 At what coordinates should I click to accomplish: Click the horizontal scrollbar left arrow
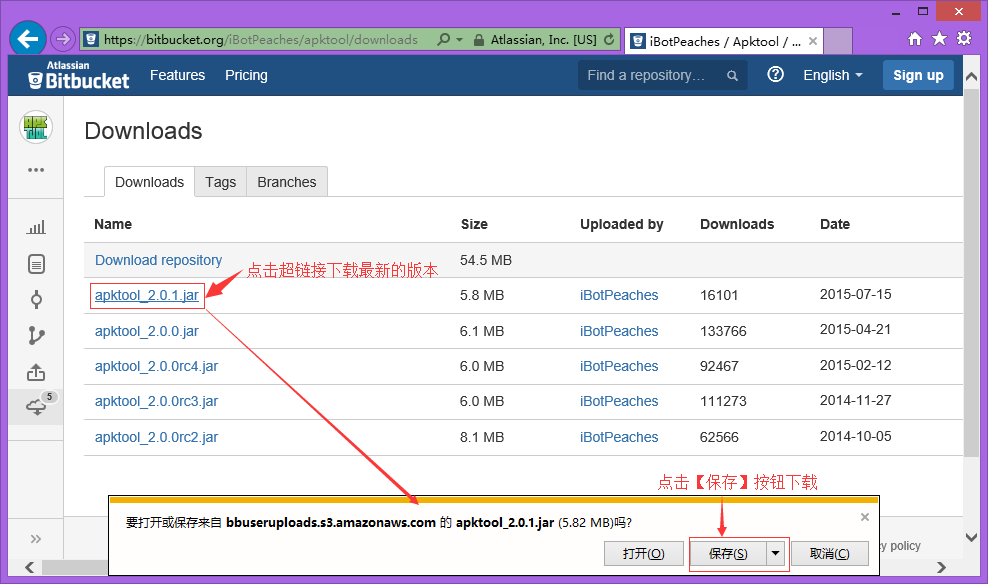point(30,567)
